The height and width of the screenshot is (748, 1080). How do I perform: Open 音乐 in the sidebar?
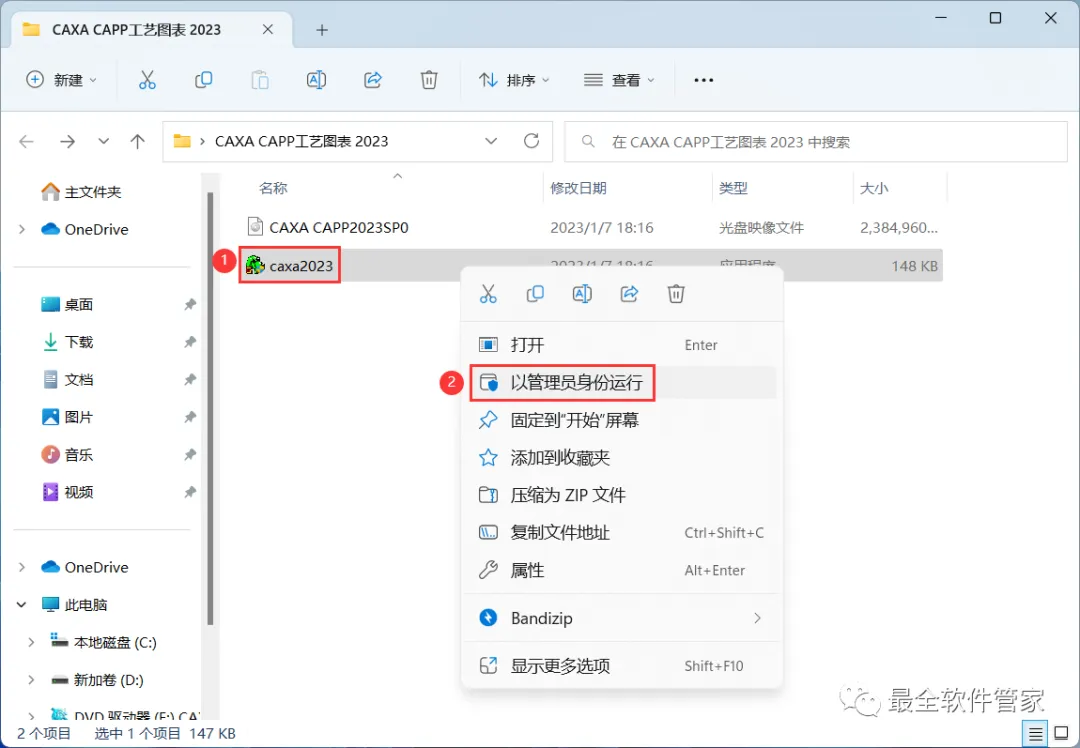[x=68, y=455]
